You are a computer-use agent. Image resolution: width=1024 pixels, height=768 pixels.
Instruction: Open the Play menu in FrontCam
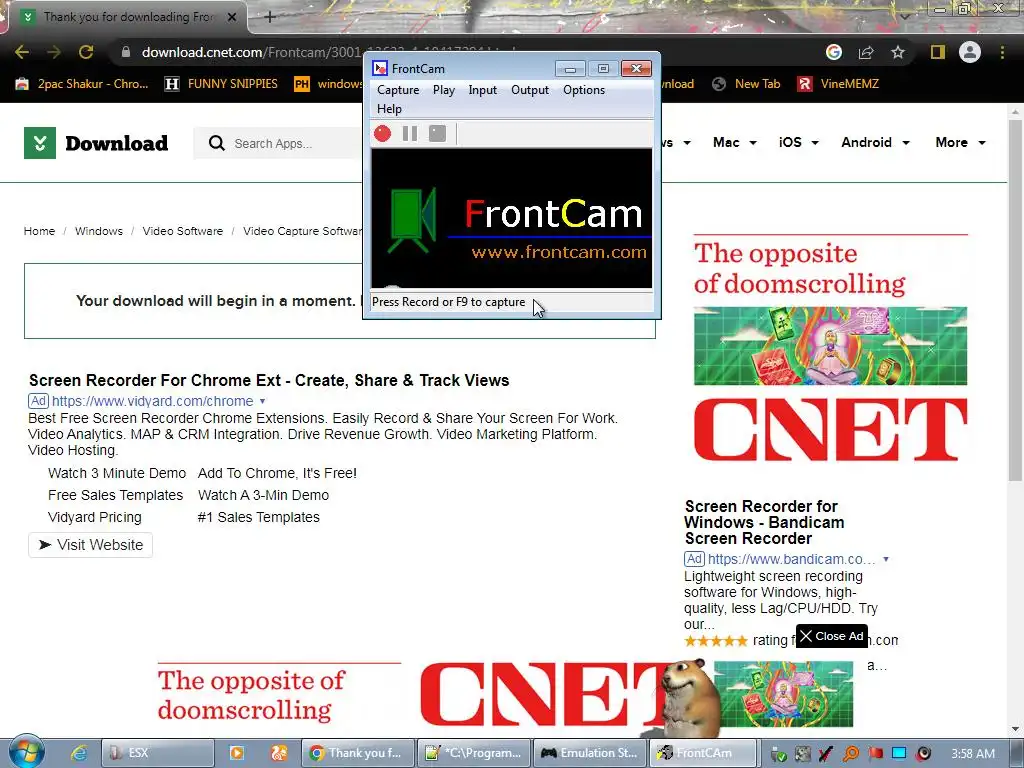tap(444, 90)
